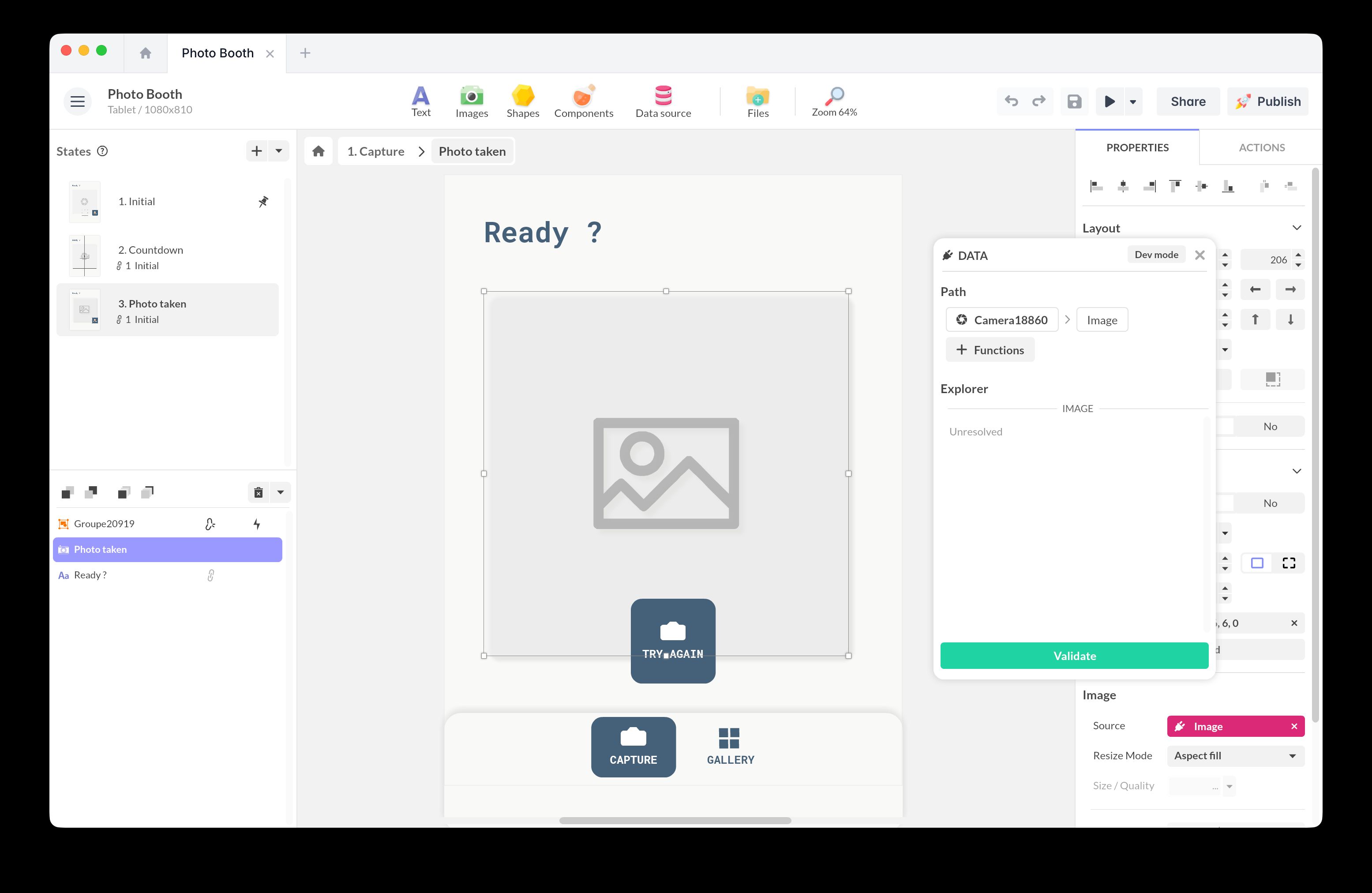This screenshot has width=1372, height=893.
Task: Open the Resize Mode Aspect fill dropdown
Action: (x=1236, y=756)
